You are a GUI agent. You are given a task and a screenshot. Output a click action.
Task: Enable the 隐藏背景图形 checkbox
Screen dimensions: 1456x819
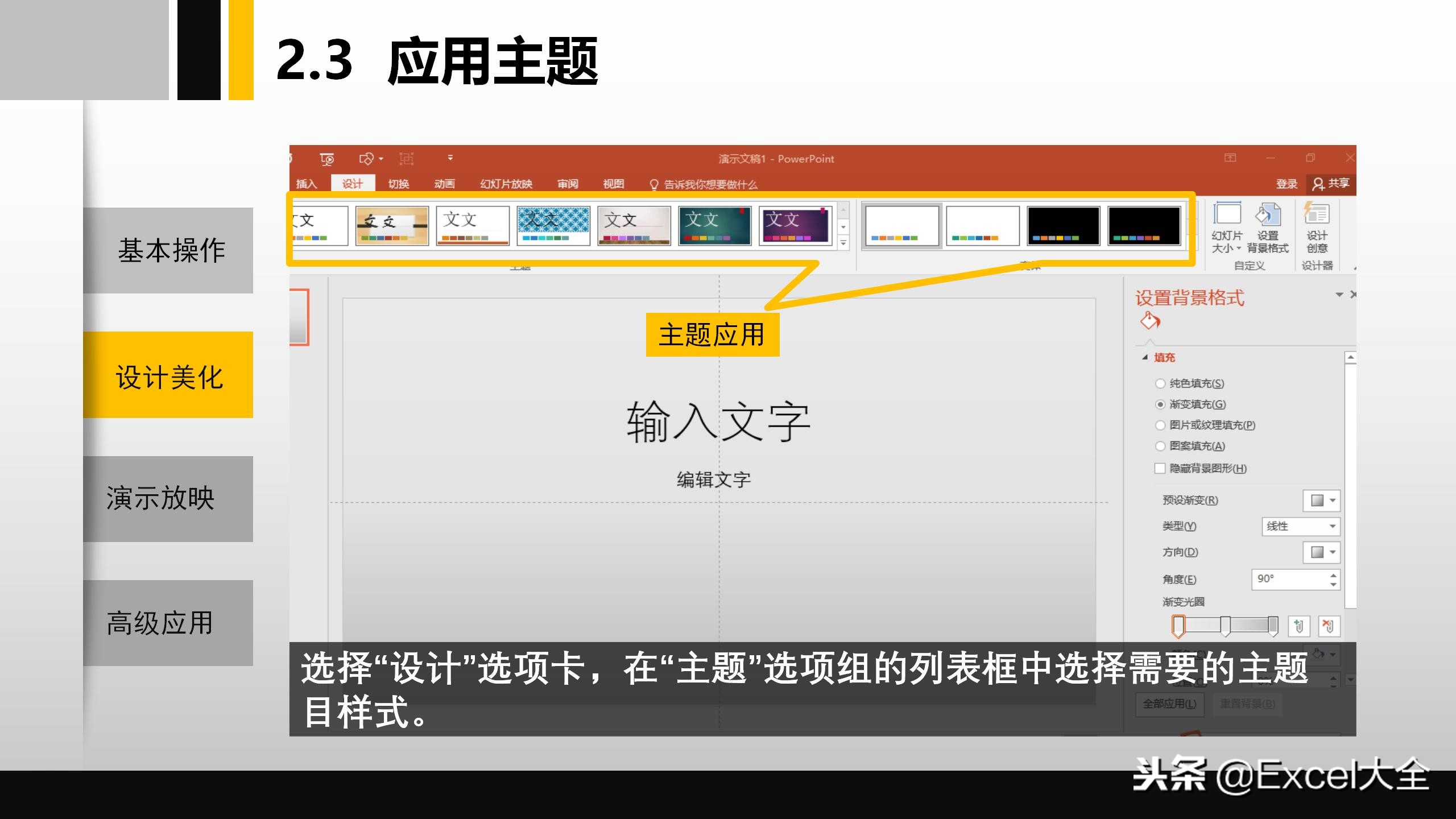pyautogui.click(x=1160, y=468)
